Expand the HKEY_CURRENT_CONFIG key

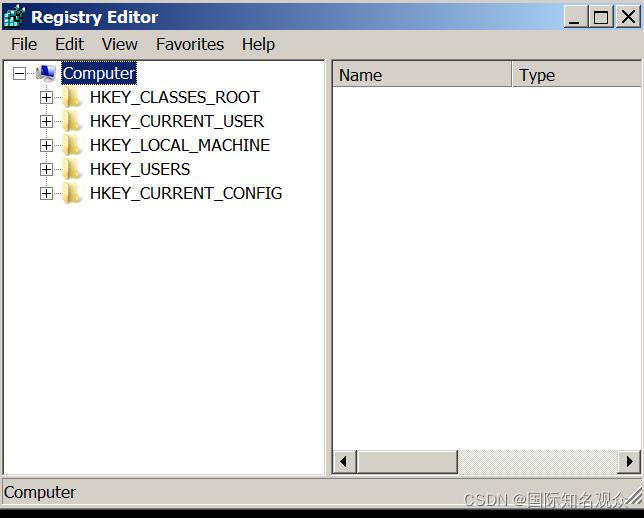46,193
